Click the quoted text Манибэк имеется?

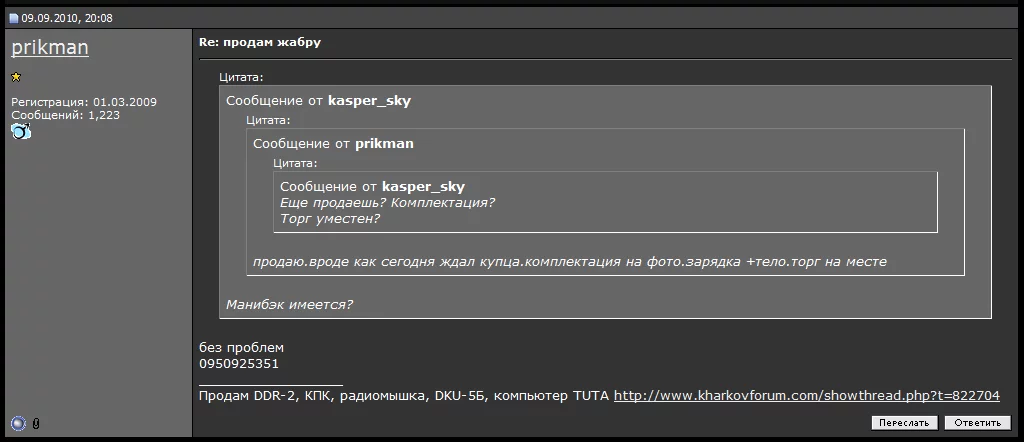(289, 304)
